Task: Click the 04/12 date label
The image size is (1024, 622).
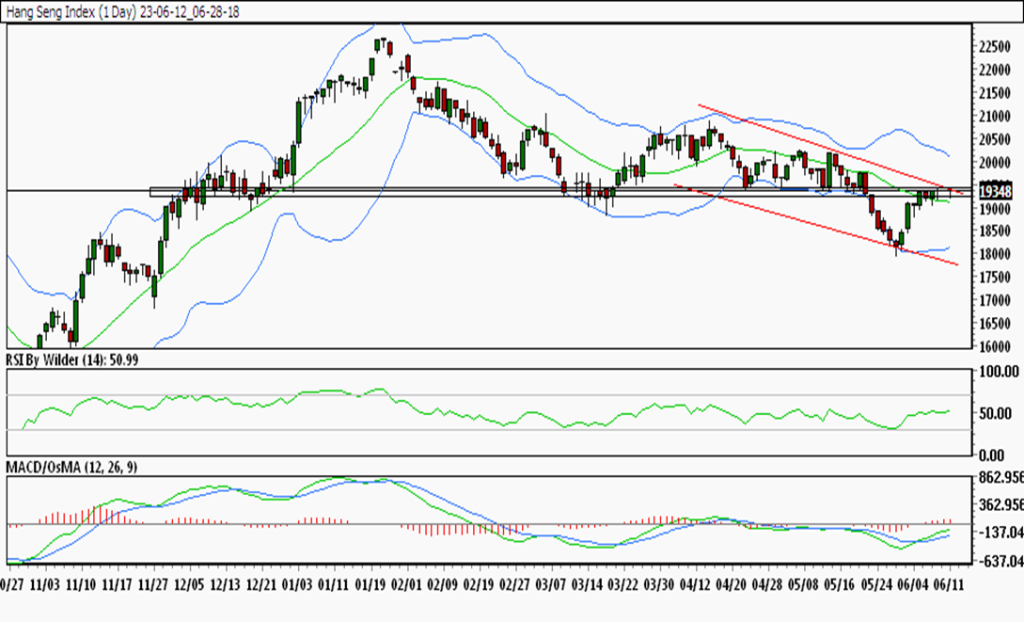Action: point(695,583)
